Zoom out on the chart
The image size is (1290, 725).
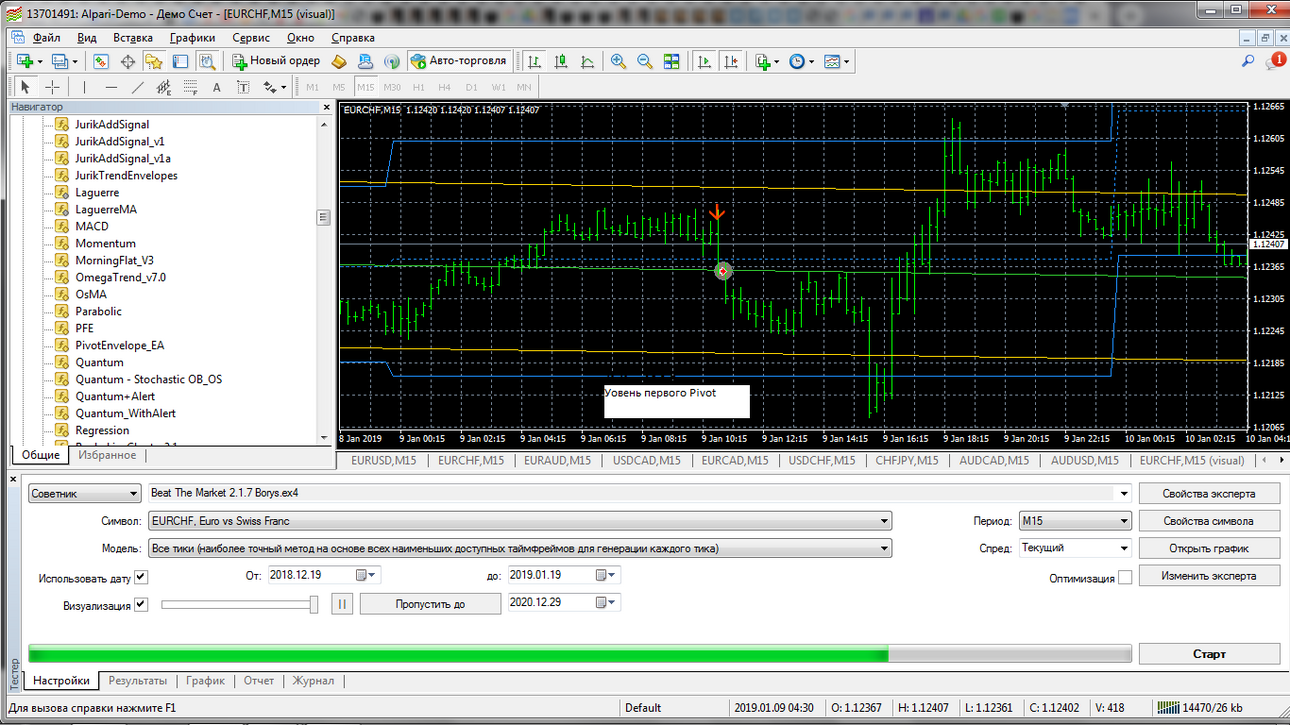[x=645, y=61]
